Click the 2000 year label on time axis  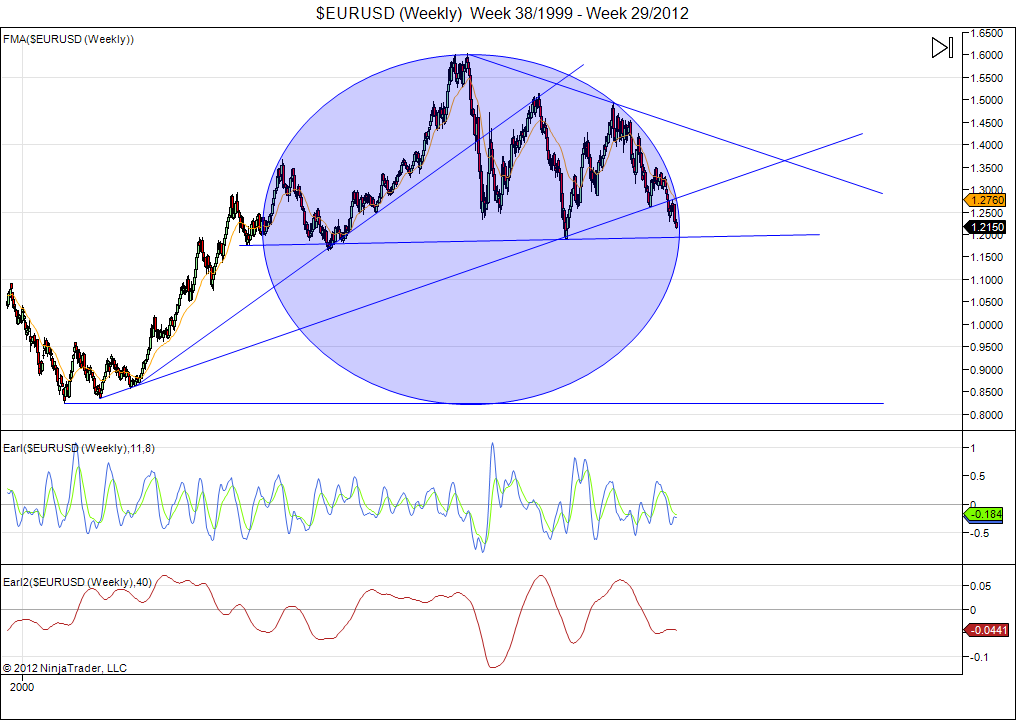click(x=21, y=687)
